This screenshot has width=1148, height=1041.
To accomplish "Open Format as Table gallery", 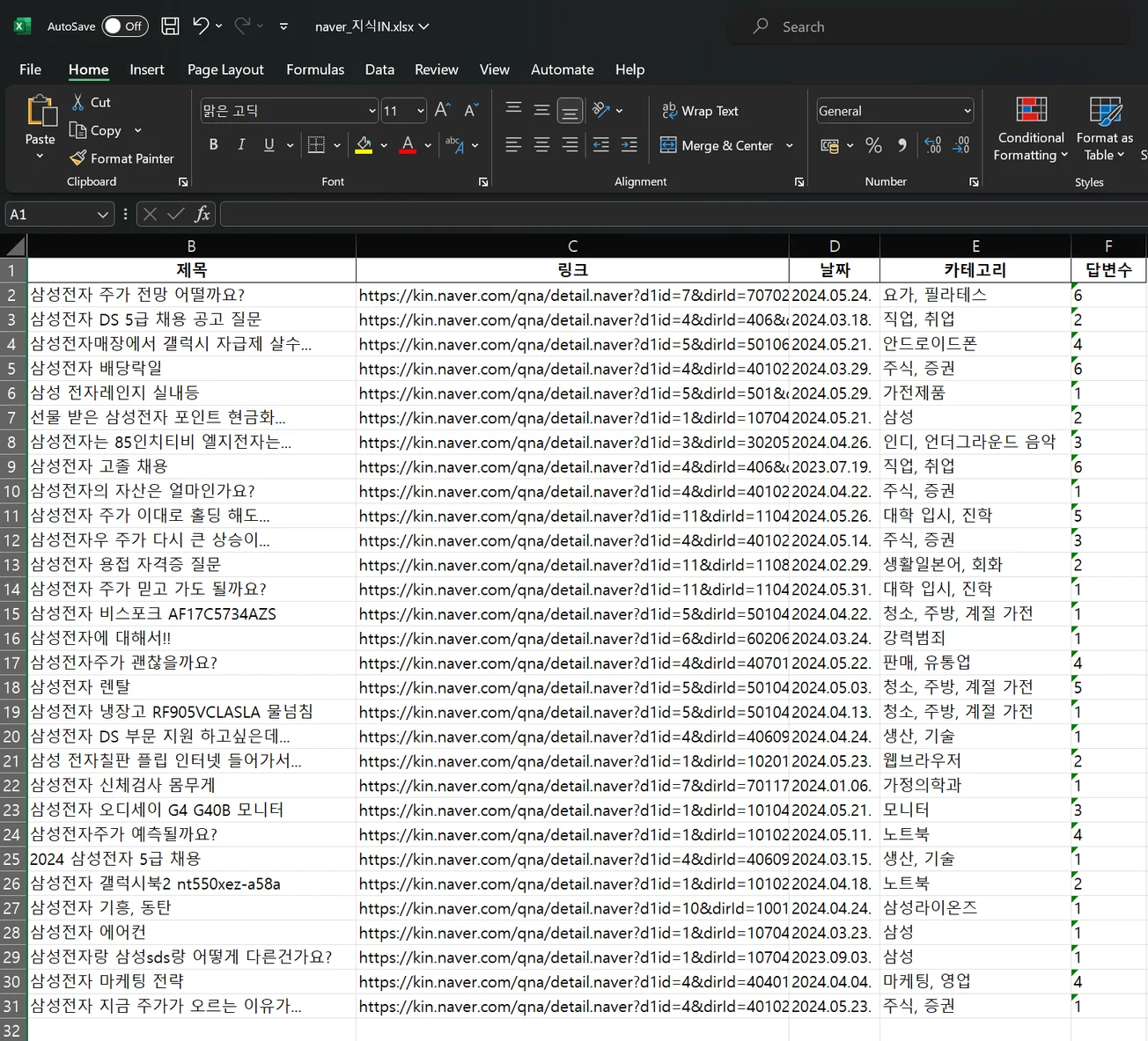I will (1104, 129).
